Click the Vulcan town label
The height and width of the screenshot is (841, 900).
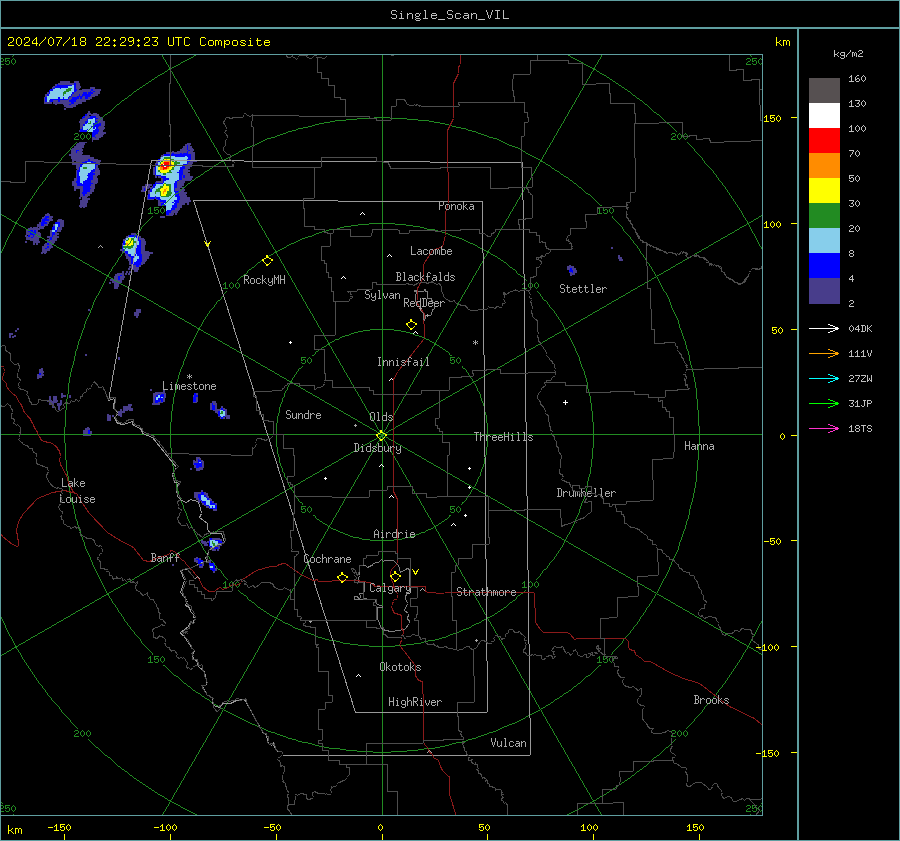pos(508,743)
